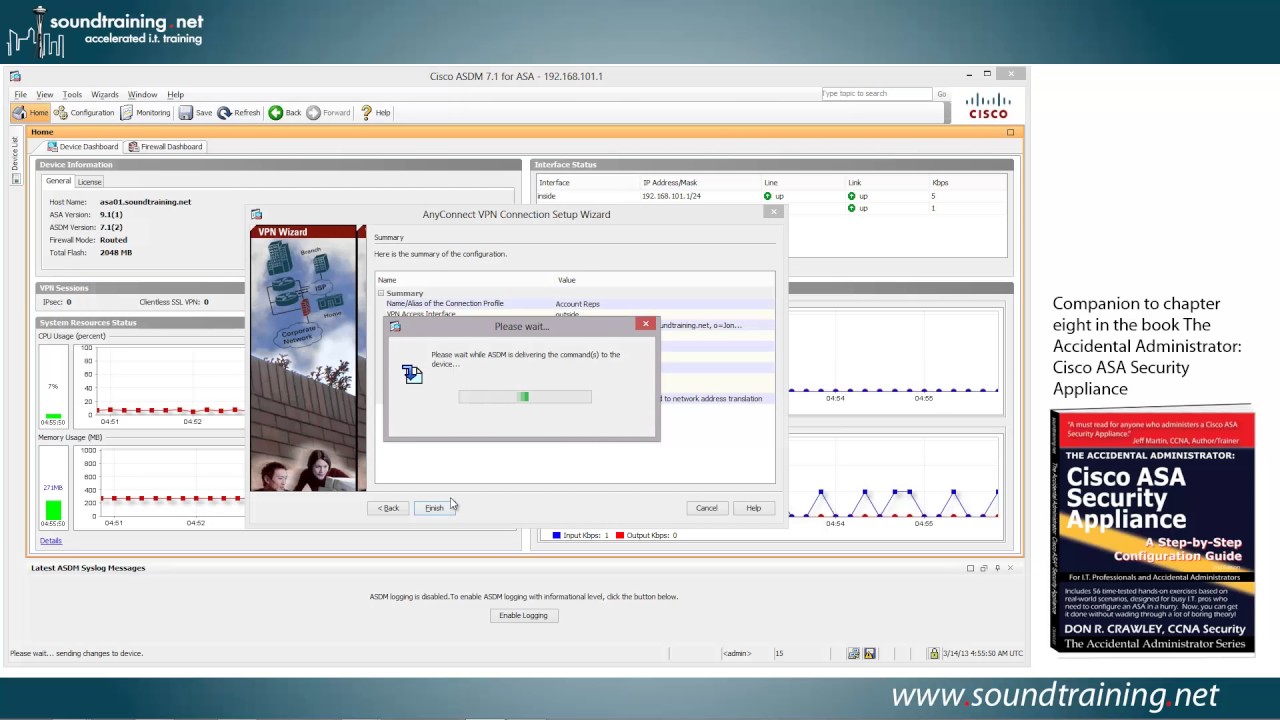Viewport: 1280px width, 720px height.
Task: Click the Please wait dialog title icon
Action: (x=395, y=326)
